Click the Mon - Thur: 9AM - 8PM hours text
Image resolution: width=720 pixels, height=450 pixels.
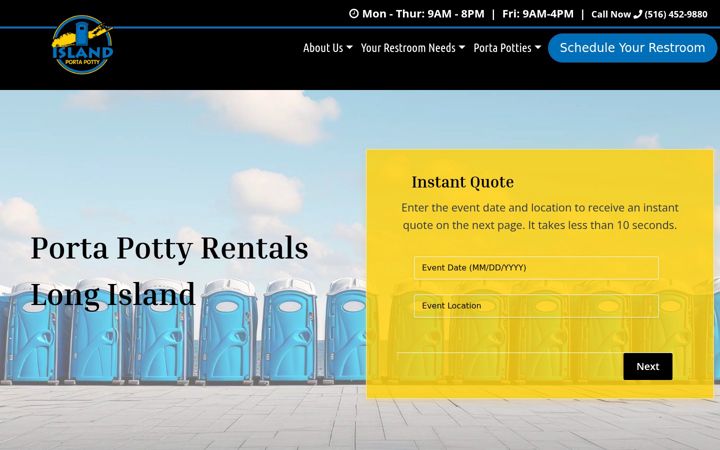click(x=423, y=14)
